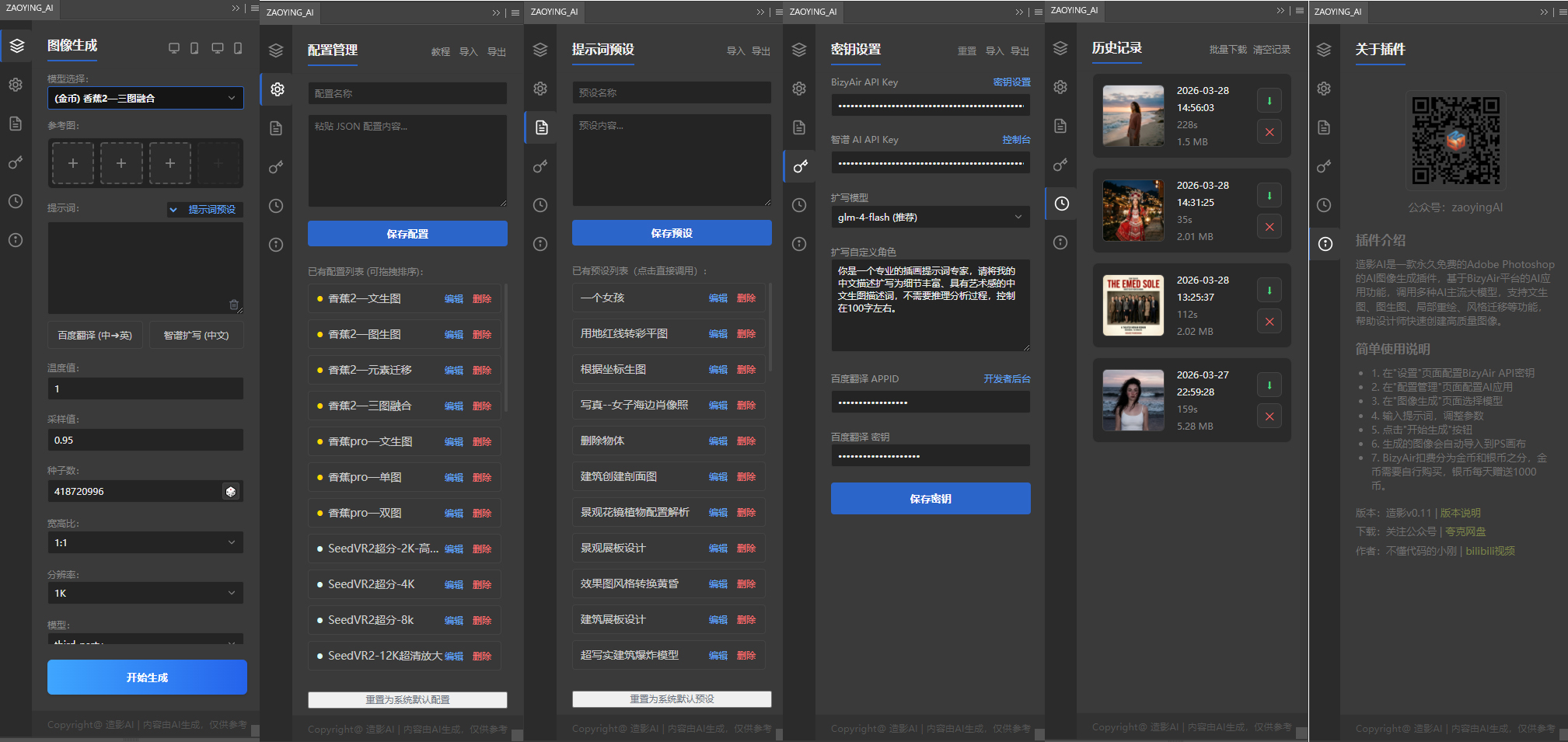The image size is (1568, 742).
Task: Delete the 13:25:37 history record
Action: pos(1269,322)
